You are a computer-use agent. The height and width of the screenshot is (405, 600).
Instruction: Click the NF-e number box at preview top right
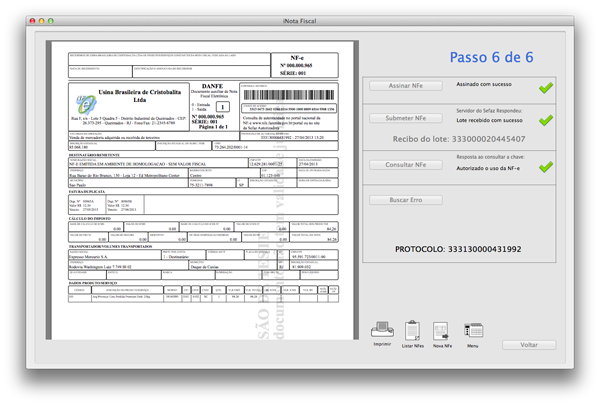[305, 65]
